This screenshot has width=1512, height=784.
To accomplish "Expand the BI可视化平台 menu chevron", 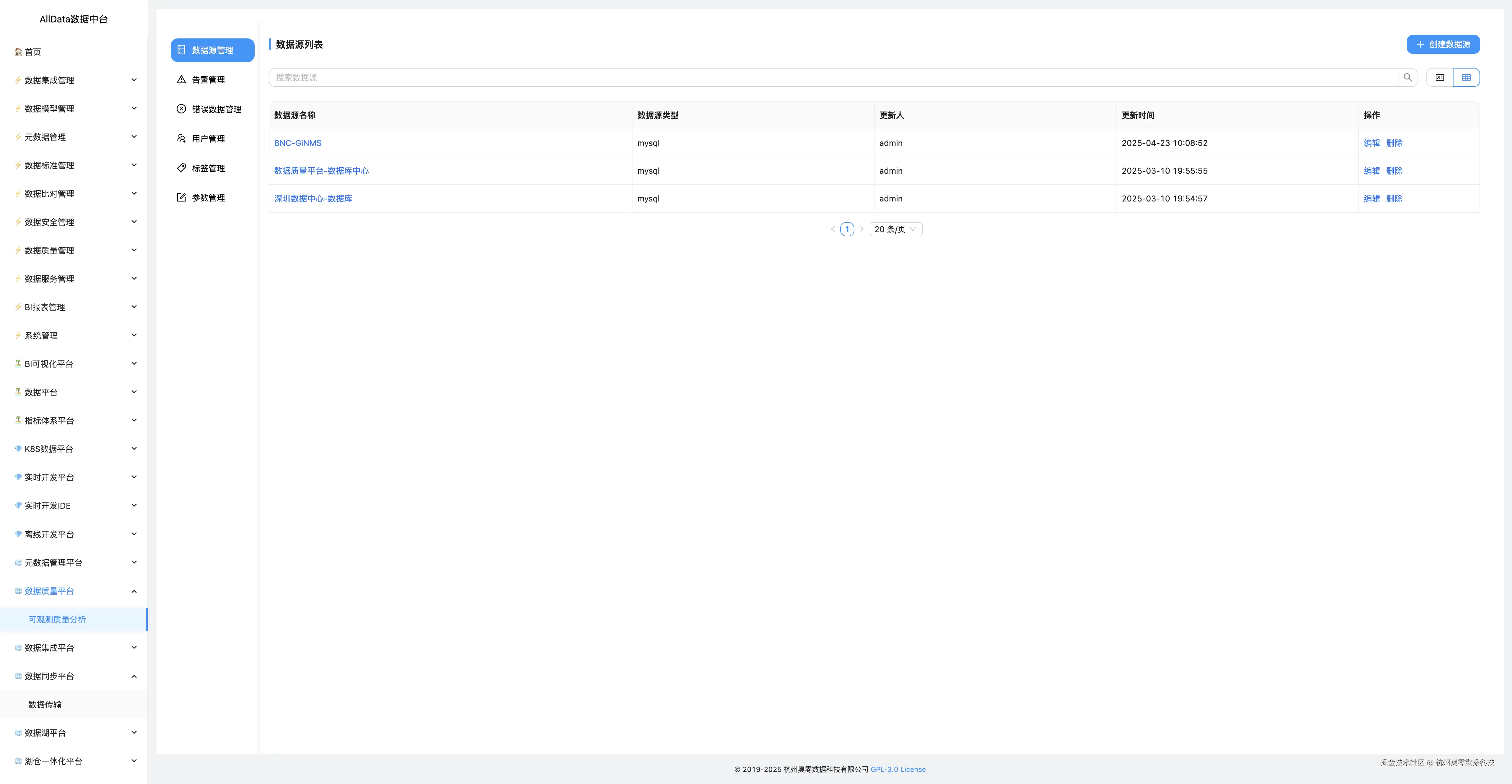I will coord(134,364).
